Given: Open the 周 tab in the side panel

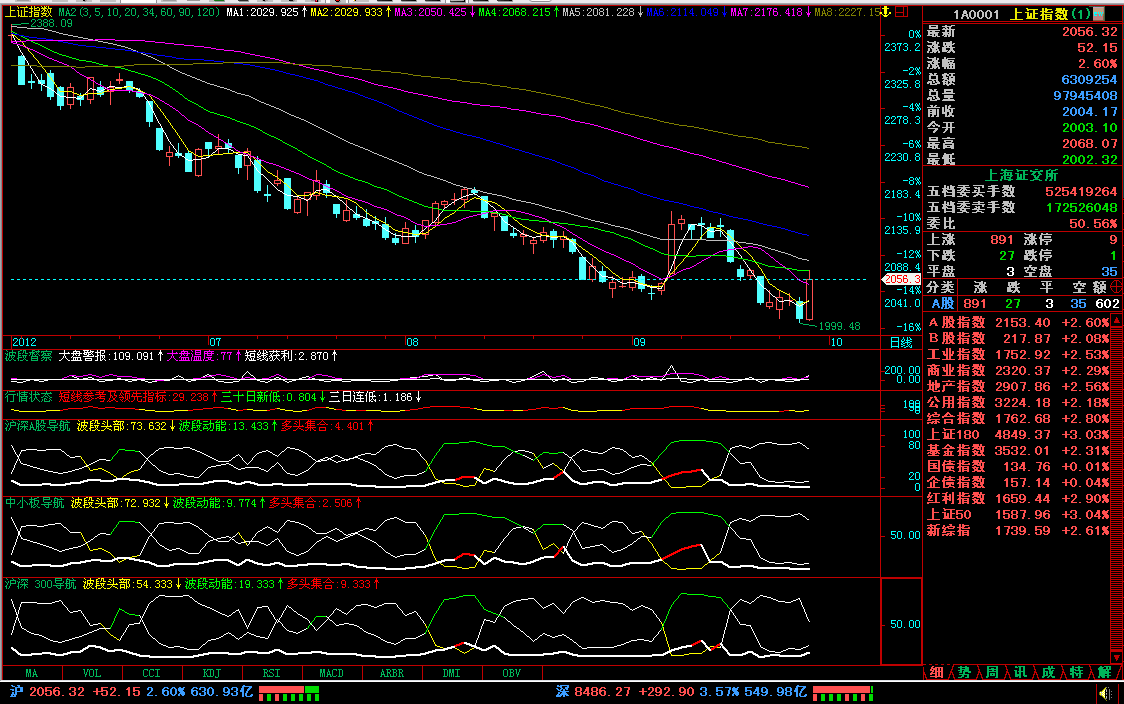Looking at the screenshot, I should (992, 672).
